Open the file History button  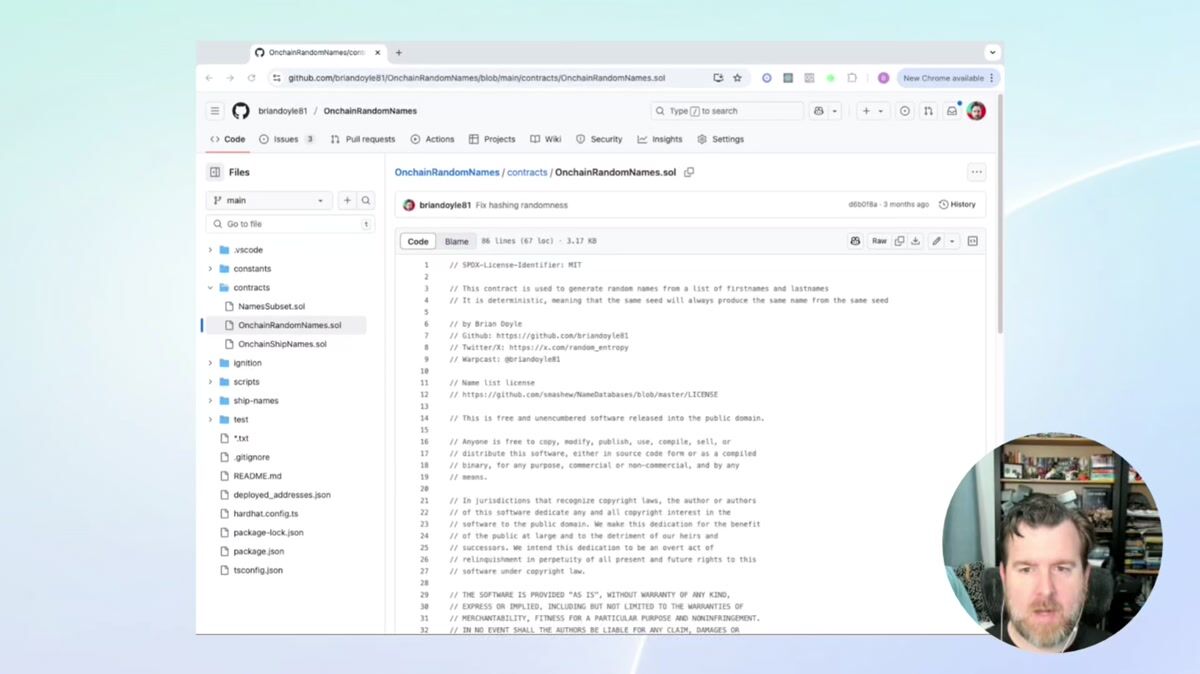(957, 205)
